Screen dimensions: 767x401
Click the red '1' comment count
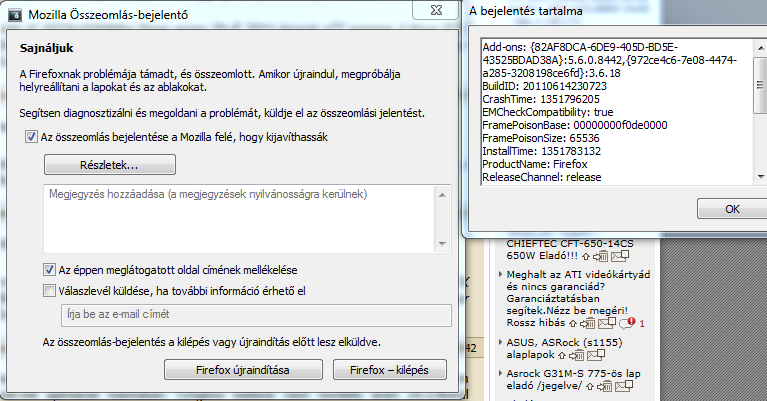(x=642, y=324)
